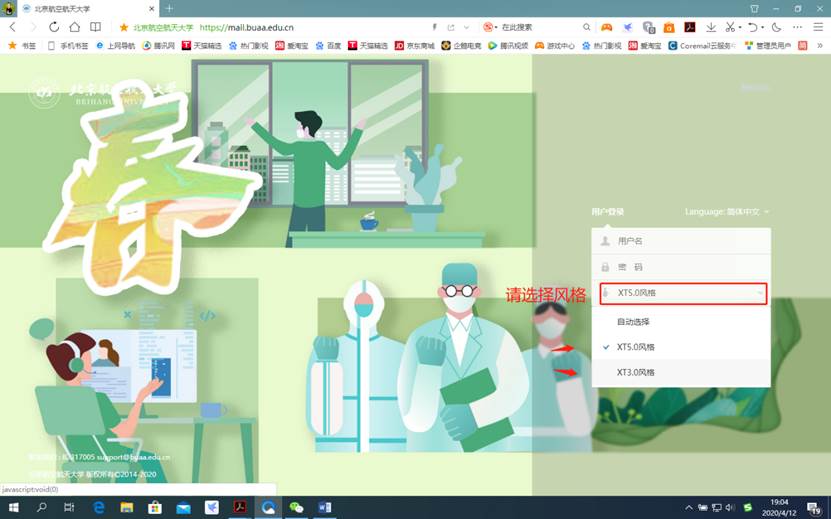Image resolution: width=831 pixels, height=519 pixels.
Task: Open the 京东商城 bookmark
Action: click(414, 45)
